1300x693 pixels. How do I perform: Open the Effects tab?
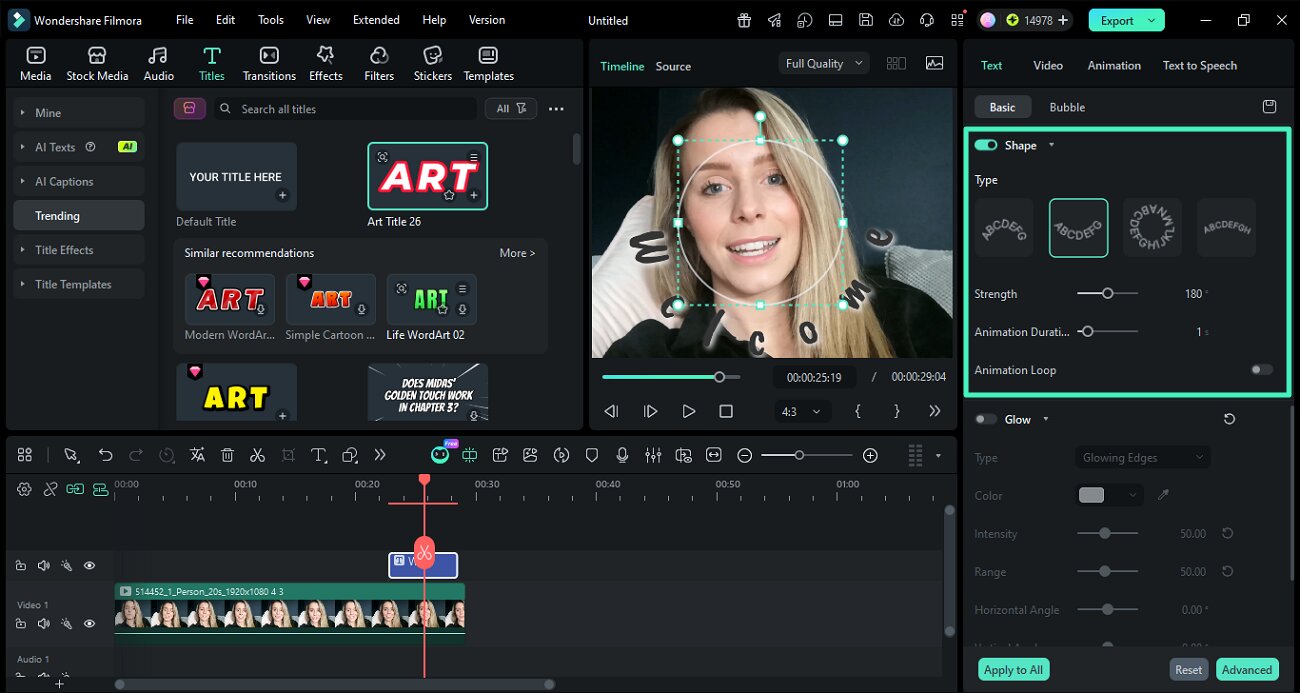[325, 64]
